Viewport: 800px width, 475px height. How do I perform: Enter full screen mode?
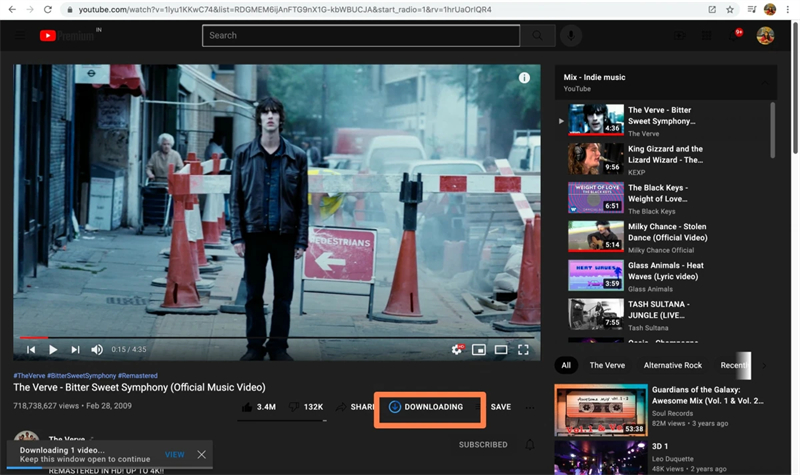(523, 349)
